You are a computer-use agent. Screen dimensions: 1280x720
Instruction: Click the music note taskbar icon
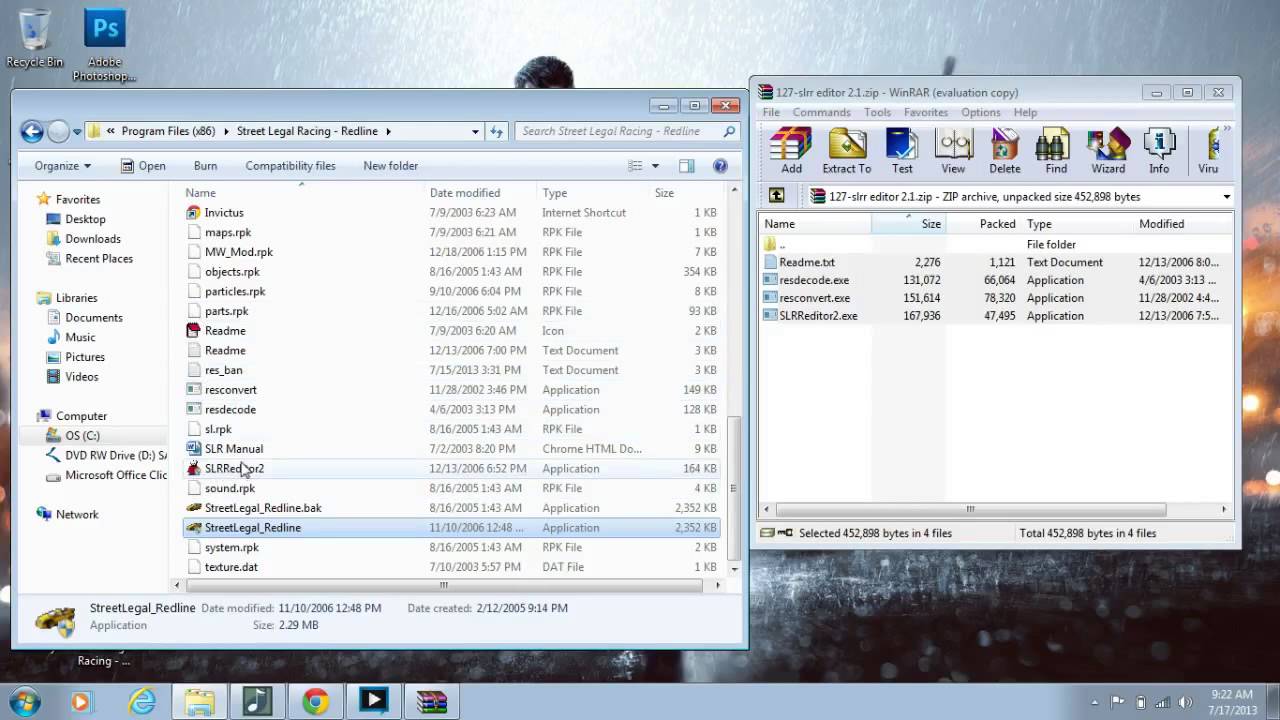pos(257,701)
